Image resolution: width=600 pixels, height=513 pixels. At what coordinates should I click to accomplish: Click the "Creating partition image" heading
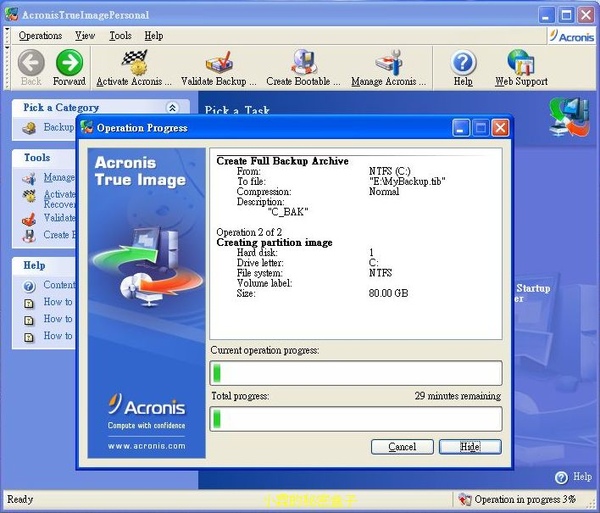pos(274,243)
